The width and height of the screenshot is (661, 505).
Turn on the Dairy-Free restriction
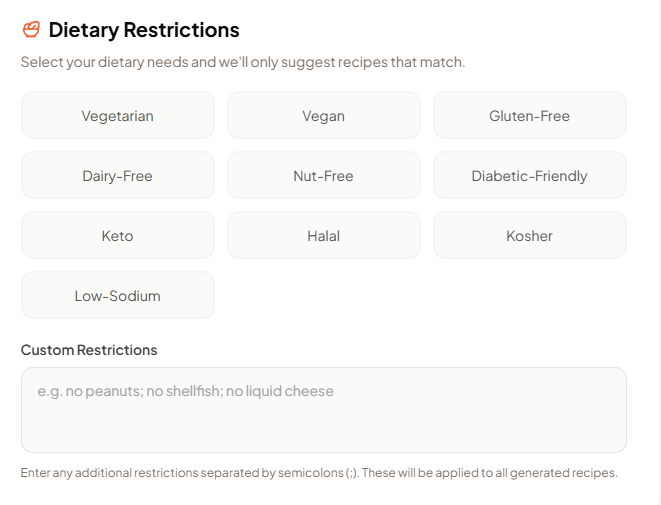point(118,176)
